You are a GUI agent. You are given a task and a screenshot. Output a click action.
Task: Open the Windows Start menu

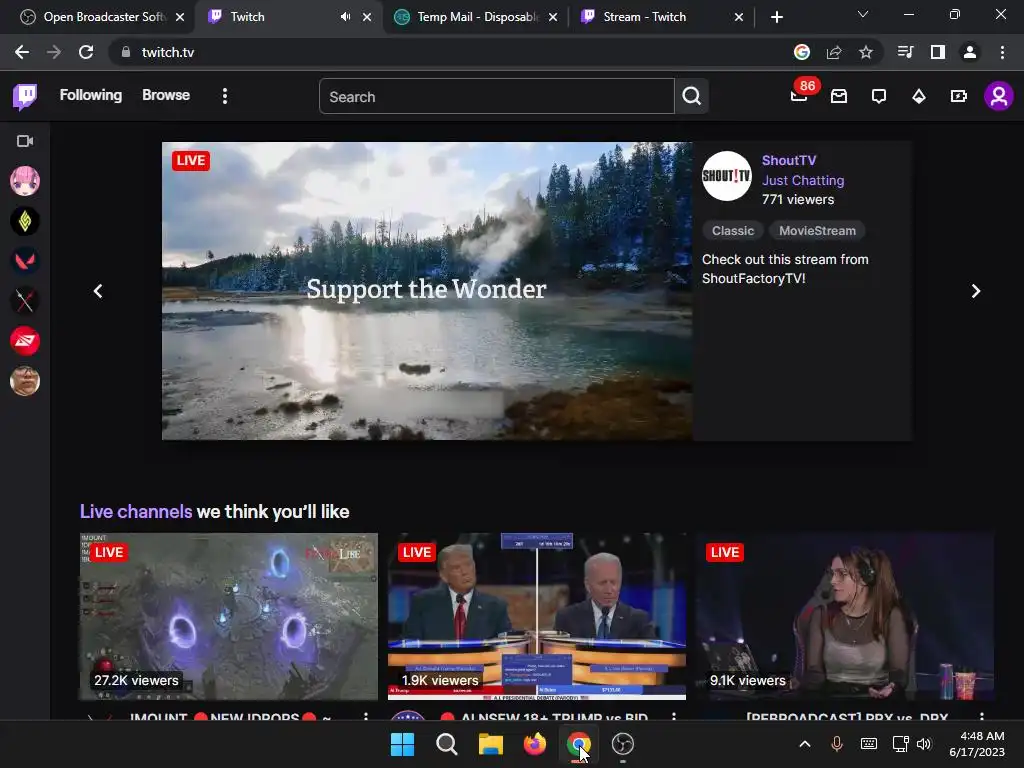[x=402, y=744]
